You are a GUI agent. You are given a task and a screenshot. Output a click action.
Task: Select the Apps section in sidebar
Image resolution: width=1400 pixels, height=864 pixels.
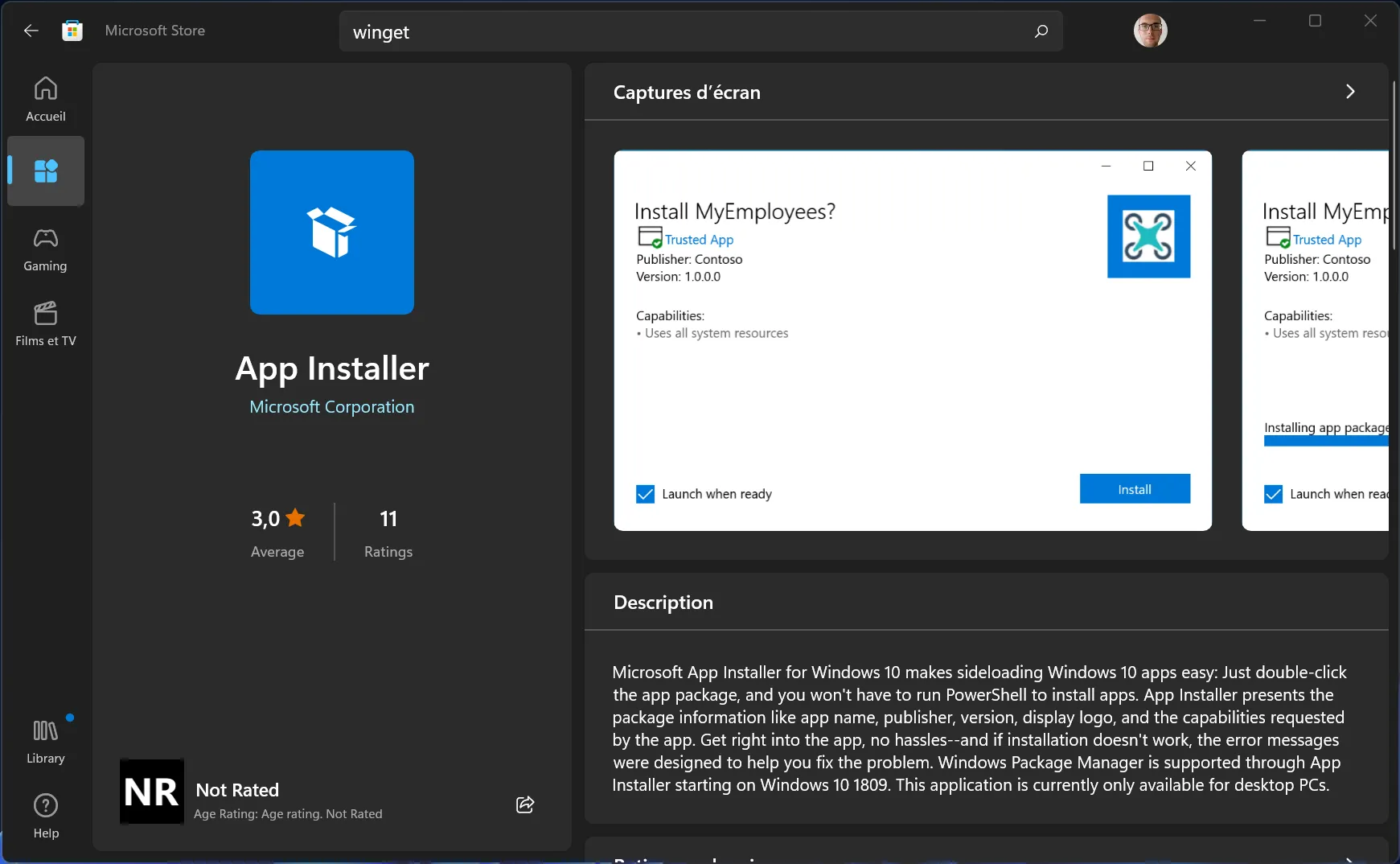coord(46,171)
